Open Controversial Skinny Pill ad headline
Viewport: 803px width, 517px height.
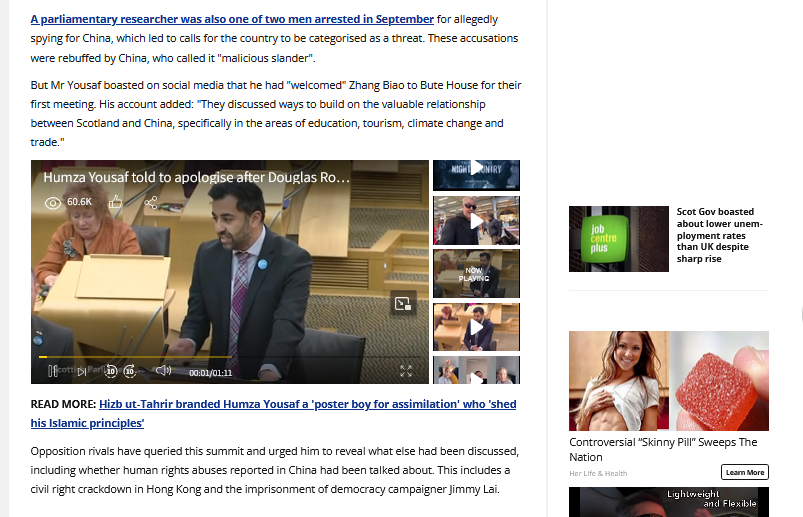pos(663,449)
